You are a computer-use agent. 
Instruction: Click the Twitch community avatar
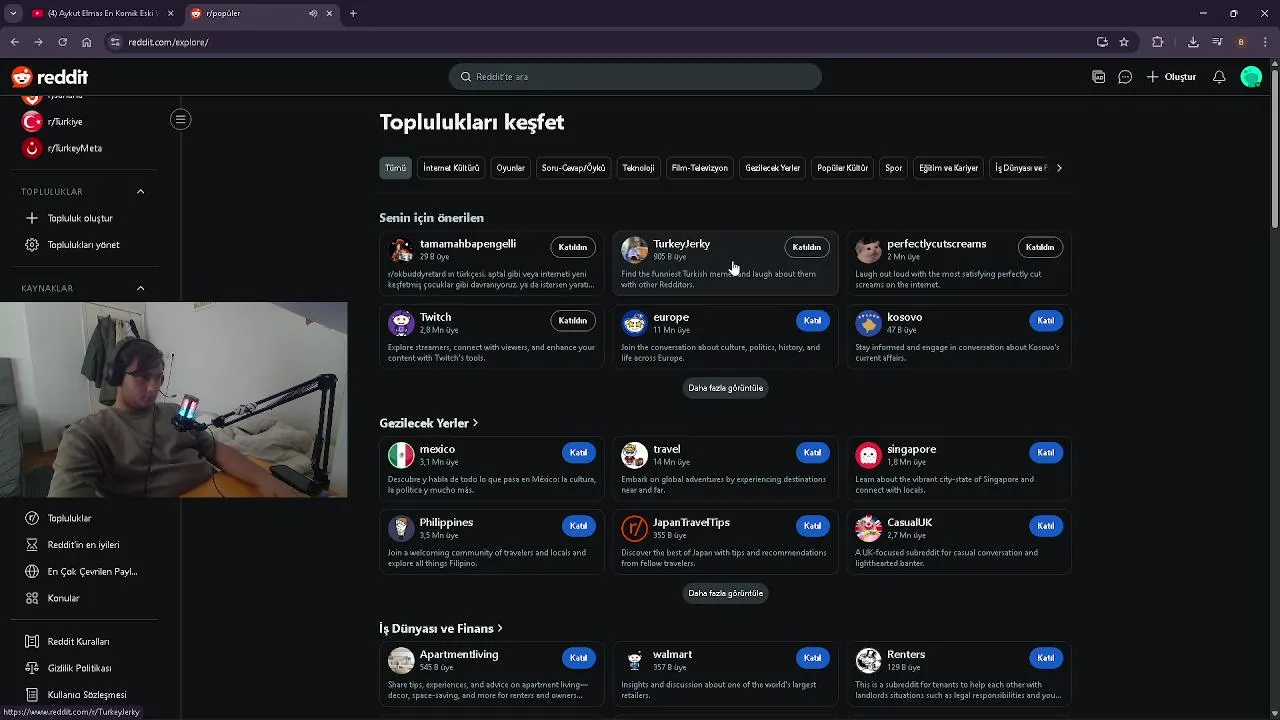[x=401, y=323]
